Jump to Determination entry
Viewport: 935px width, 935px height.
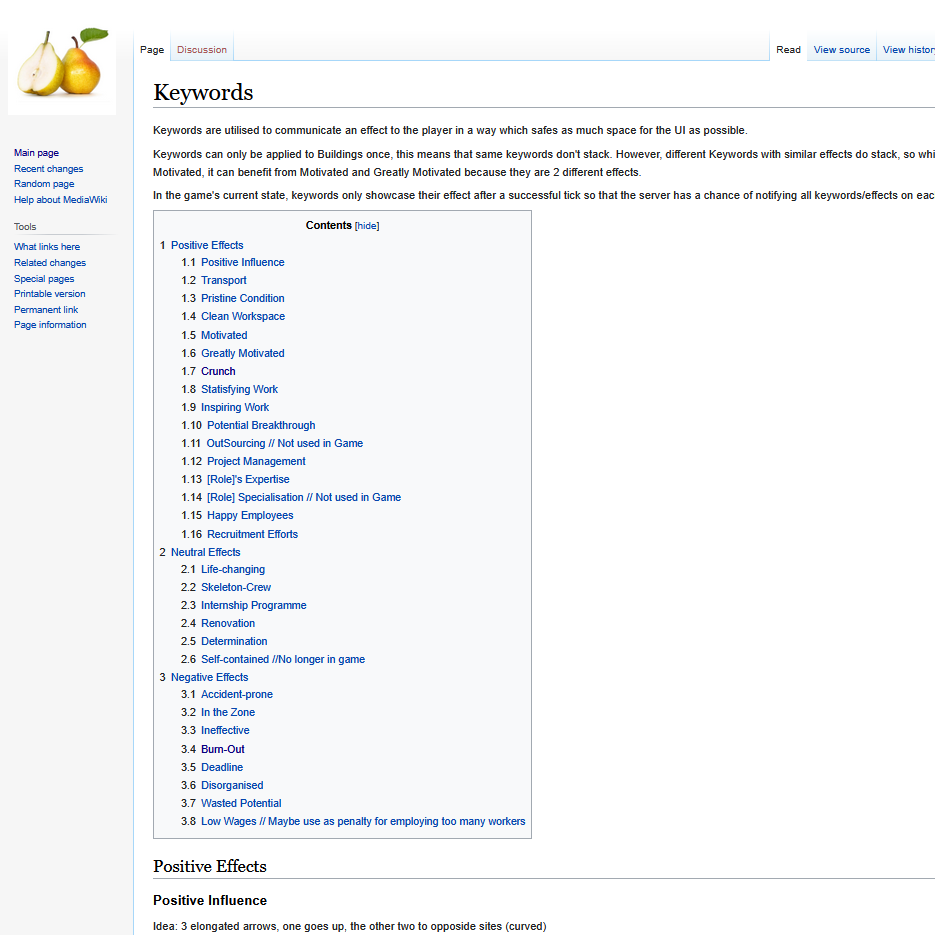click(x=234, y=641)
